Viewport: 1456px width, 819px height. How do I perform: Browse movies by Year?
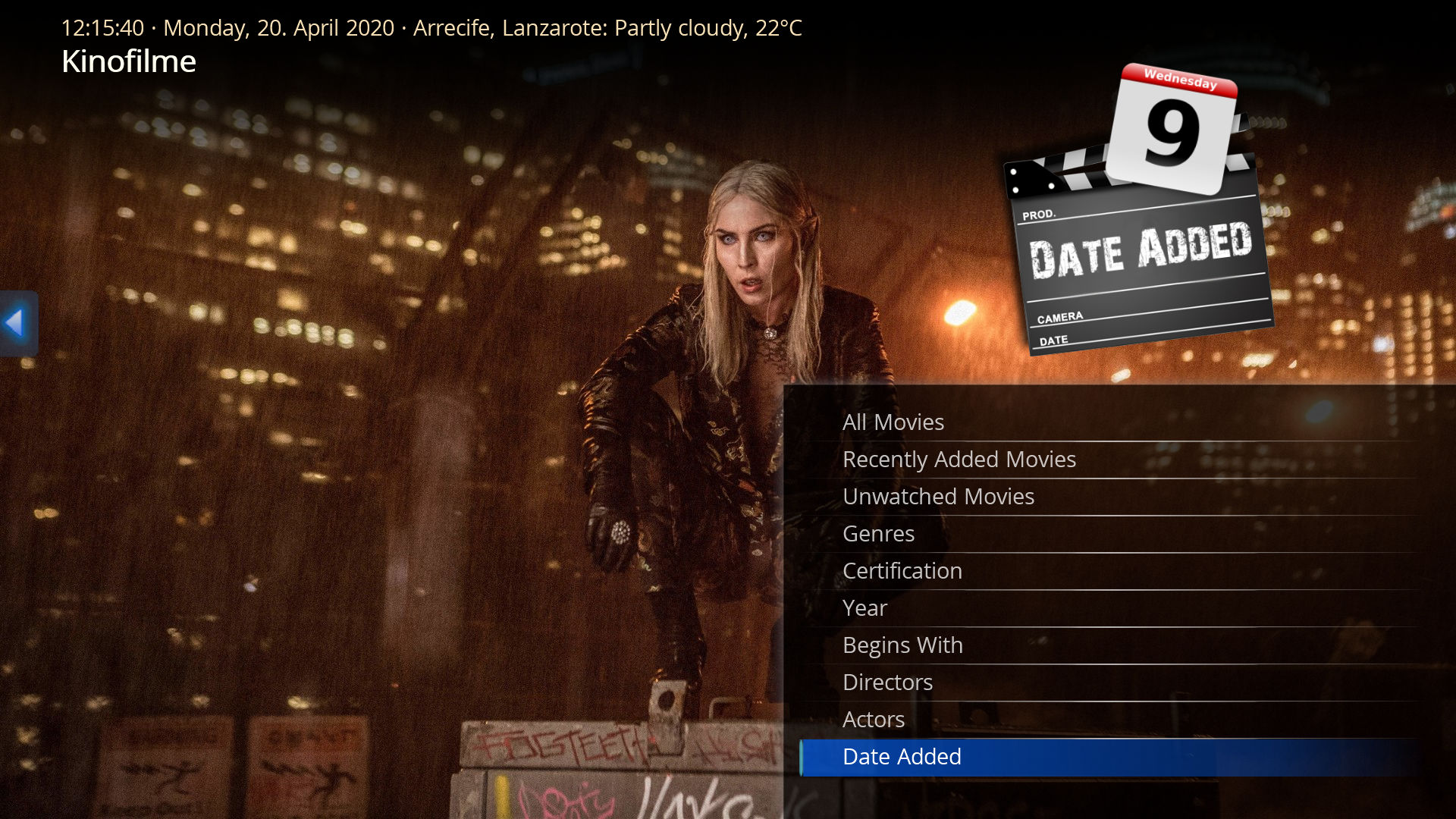[864, 607]
